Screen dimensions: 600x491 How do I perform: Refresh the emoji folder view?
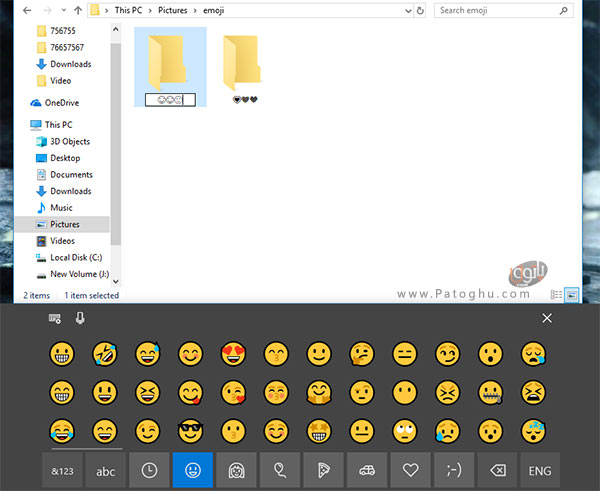(x=420, y=11)
